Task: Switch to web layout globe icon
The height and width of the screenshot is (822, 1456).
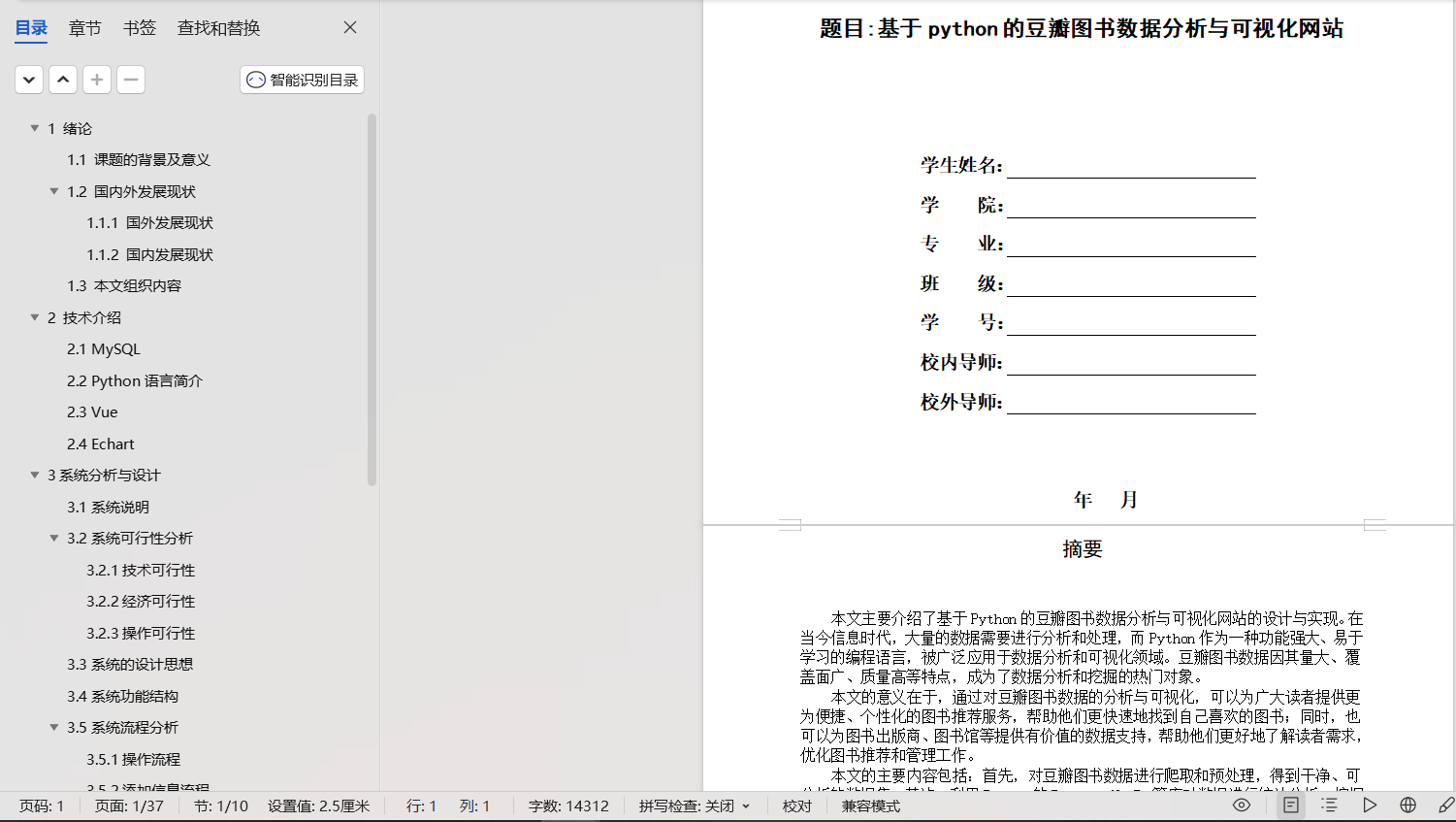Action: click(1408, 806)
